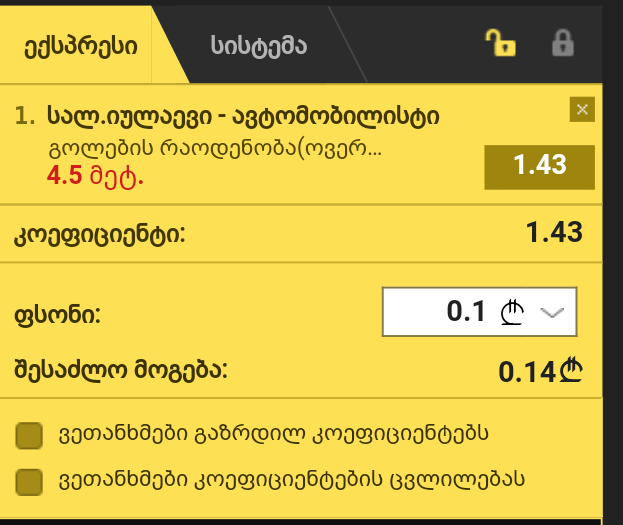Image resolution: width=623 pixels, height=525 pixels.
Task: Click the Lari currency symbol in stake field
Action: (512, 312)
